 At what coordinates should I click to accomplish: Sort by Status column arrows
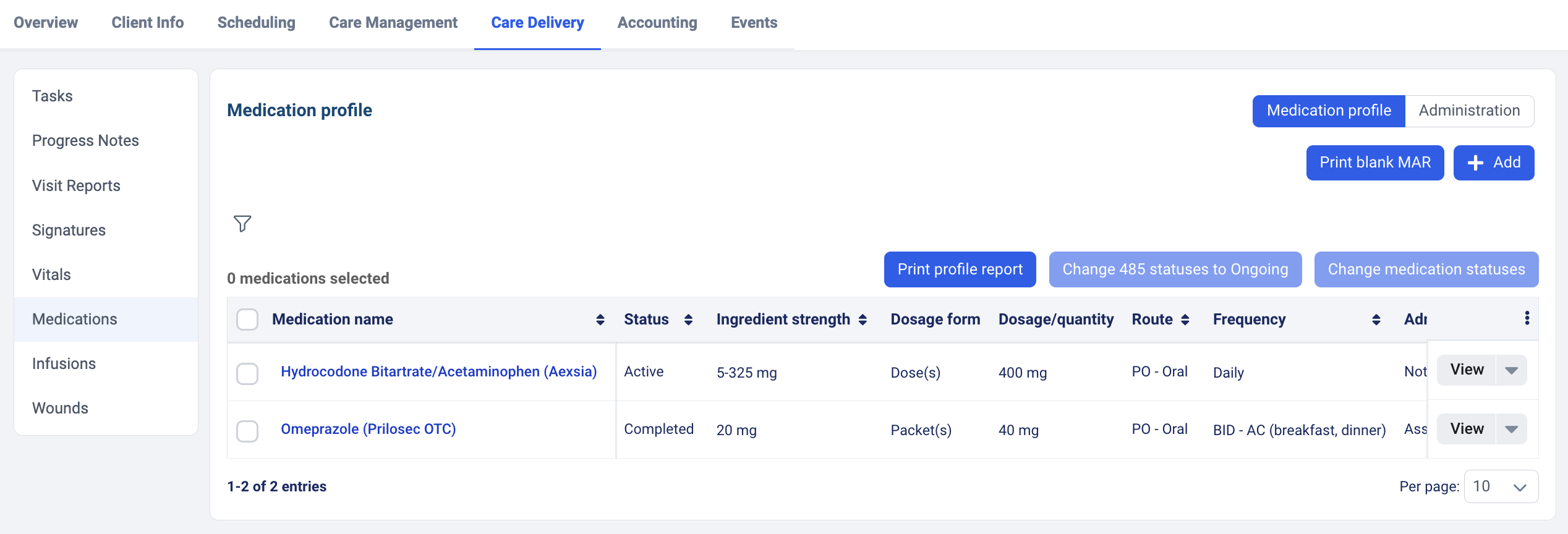(688, 320)
